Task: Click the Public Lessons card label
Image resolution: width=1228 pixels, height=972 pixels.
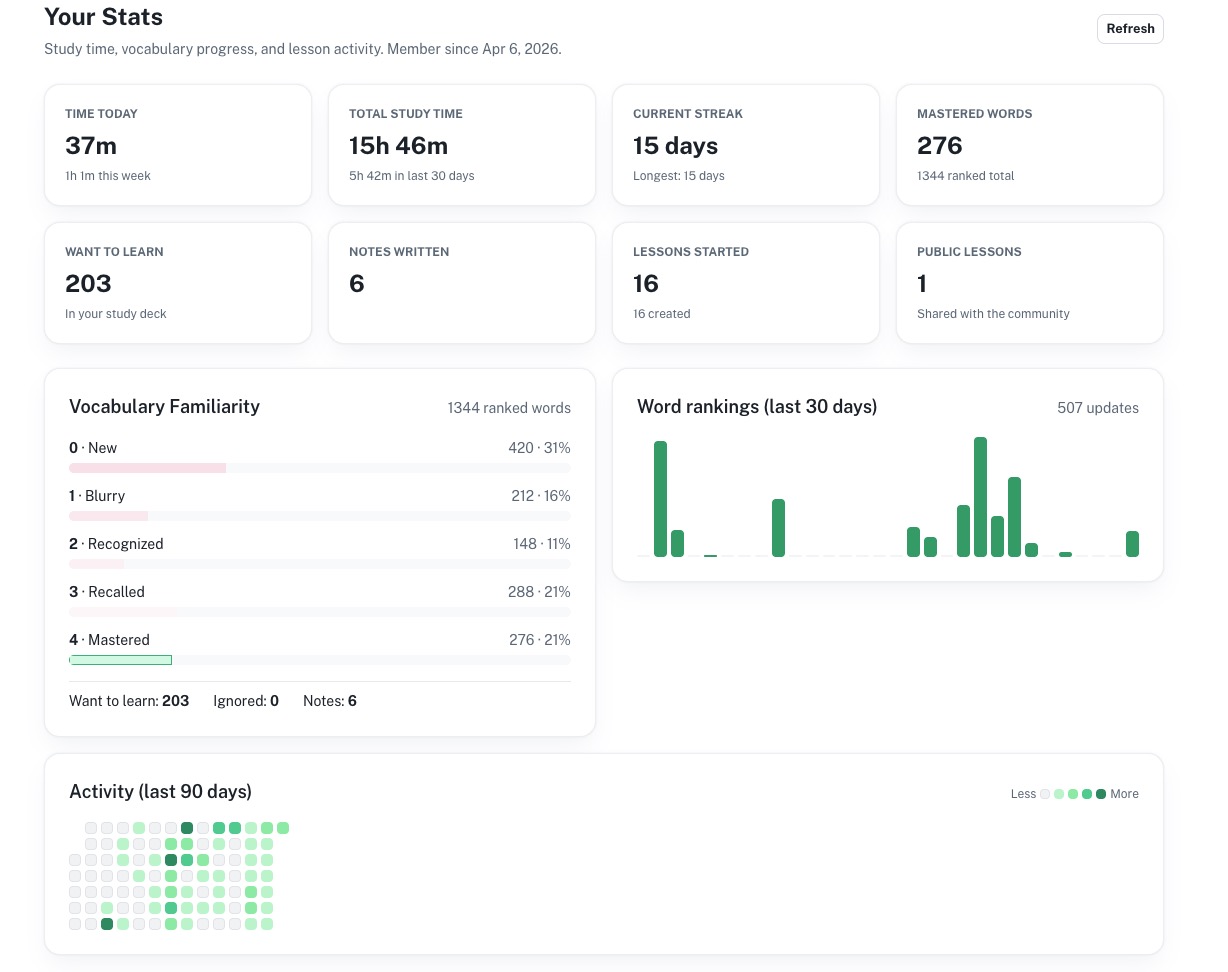Action: coord(969,252)
